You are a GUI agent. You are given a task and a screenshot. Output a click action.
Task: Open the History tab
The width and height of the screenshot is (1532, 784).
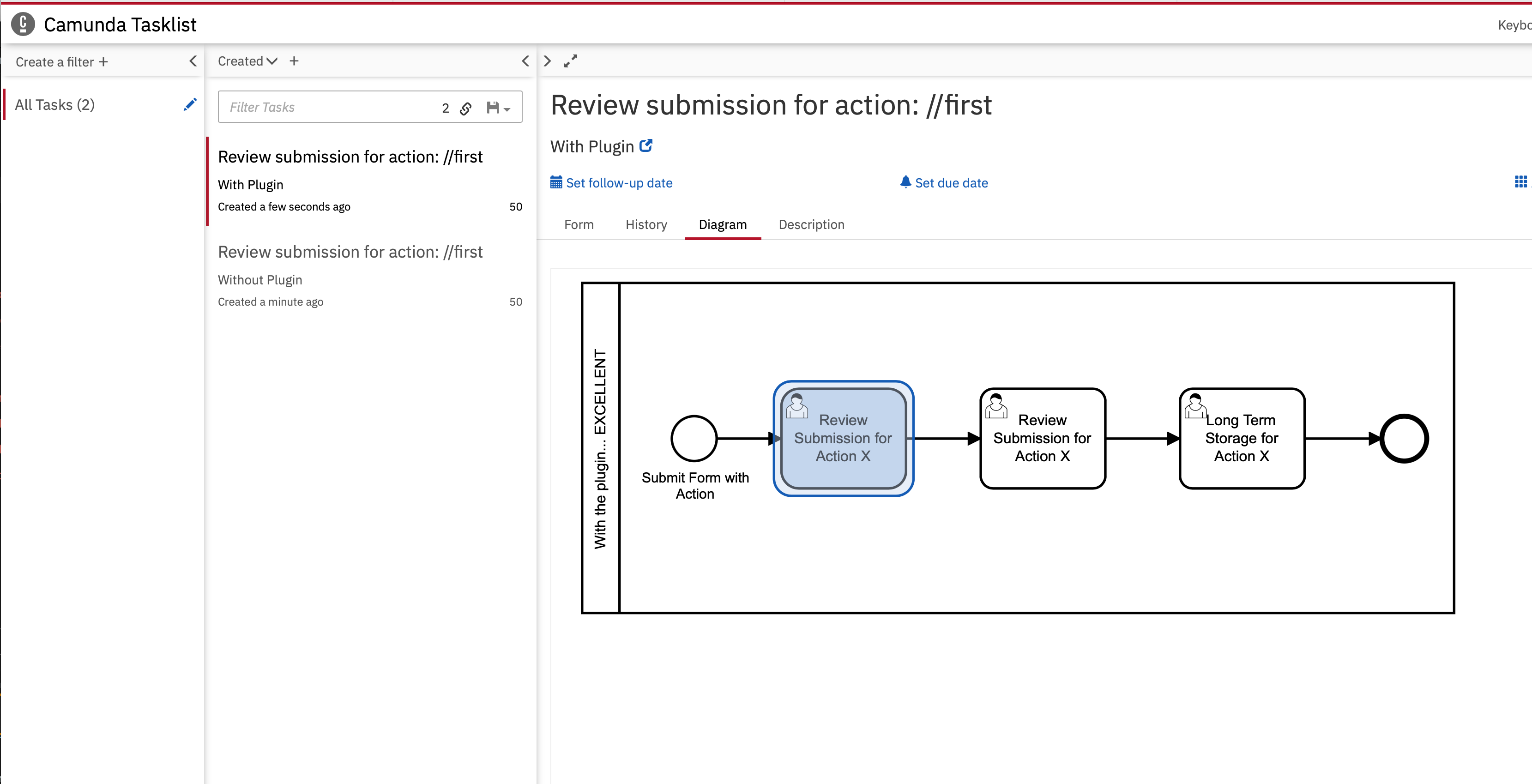click(646, 225)
